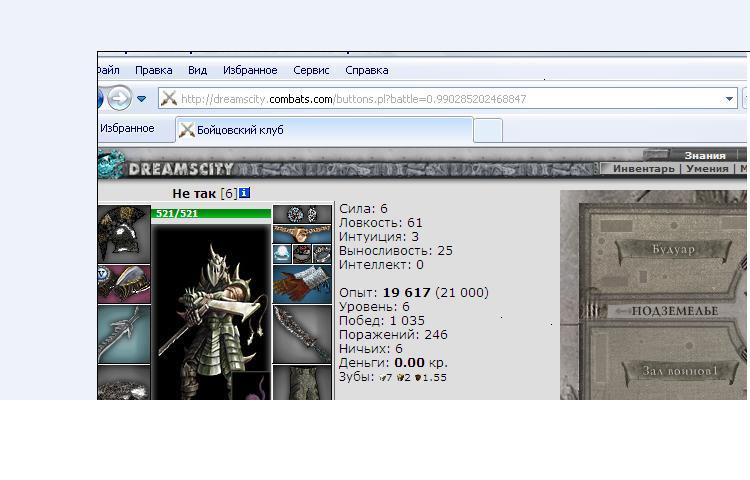Select the first ring slot with white gem

pyautogui.click(x=282, y=254)
